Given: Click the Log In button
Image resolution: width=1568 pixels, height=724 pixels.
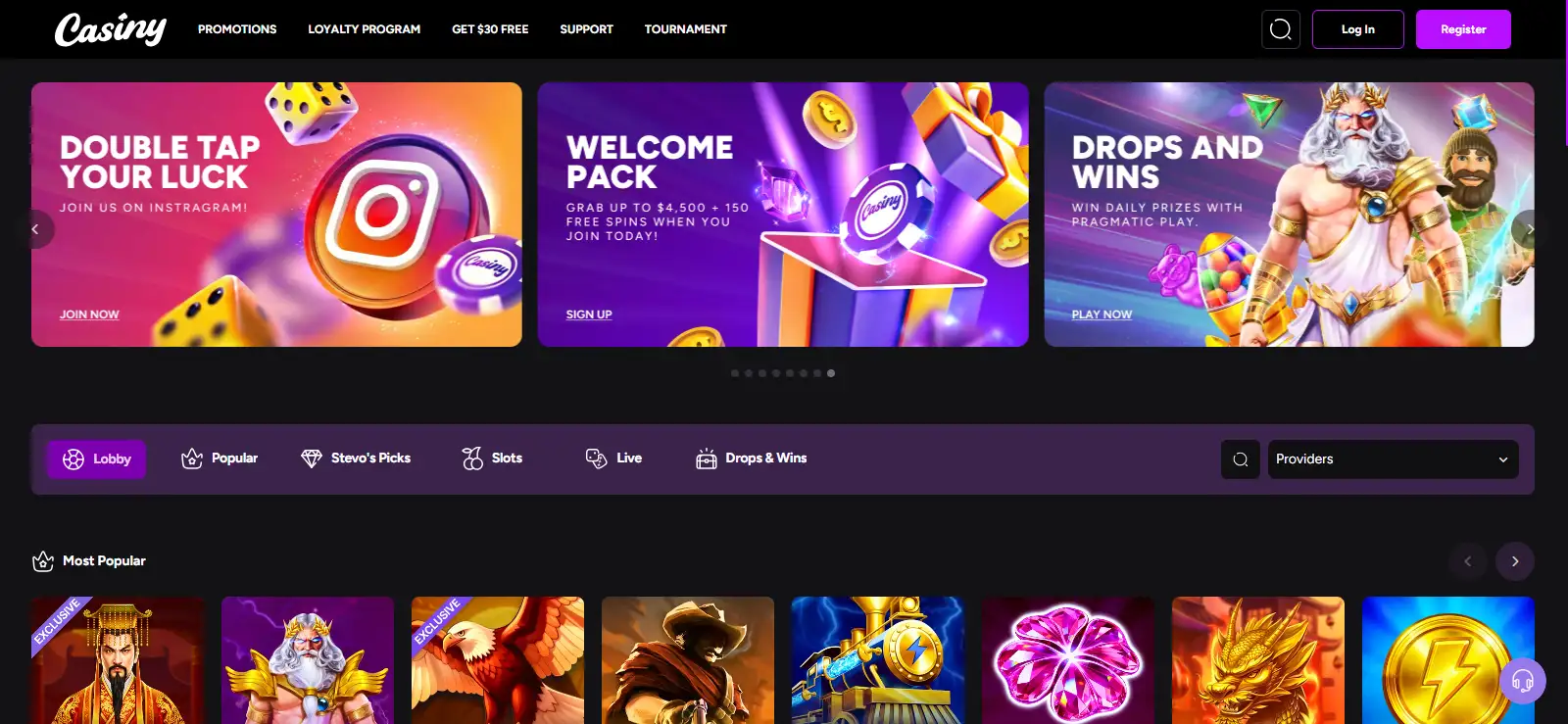Looking at the screenshot, I should pyautogui.click(x=1358, y=29).
